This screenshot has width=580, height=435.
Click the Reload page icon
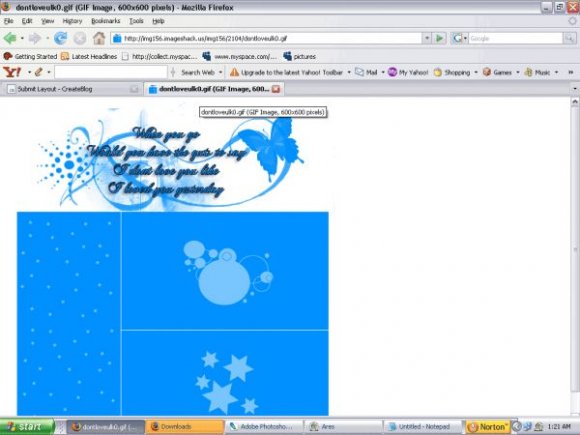61,38
